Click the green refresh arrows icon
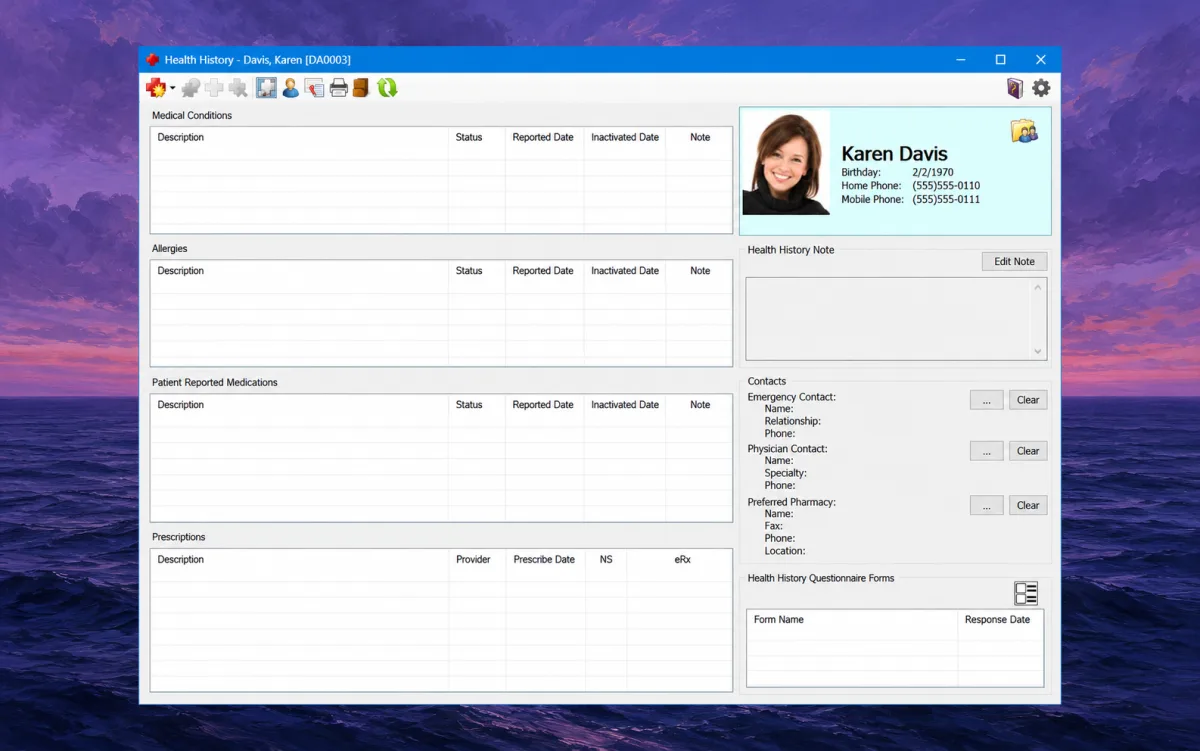Image resolution: width=1200 pixels, height=751 pixels. click(x=387, y=88)
